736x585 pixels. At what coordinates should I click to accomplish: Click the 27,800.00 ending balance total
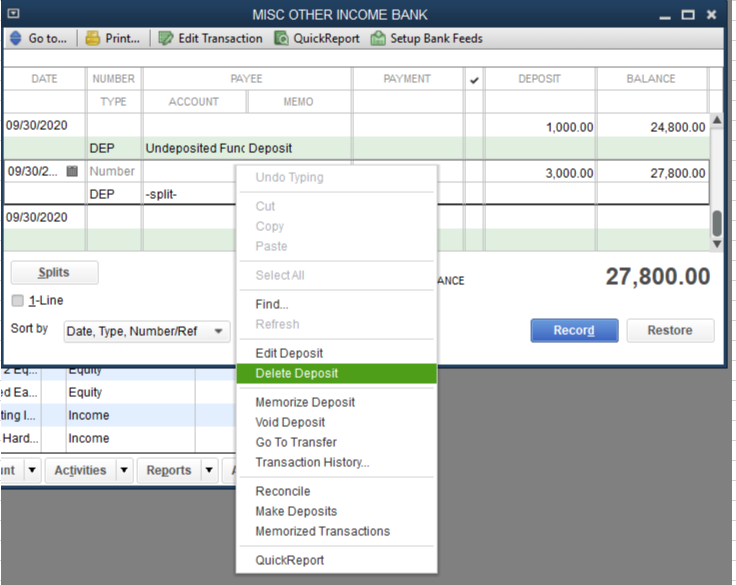point(657,277)
